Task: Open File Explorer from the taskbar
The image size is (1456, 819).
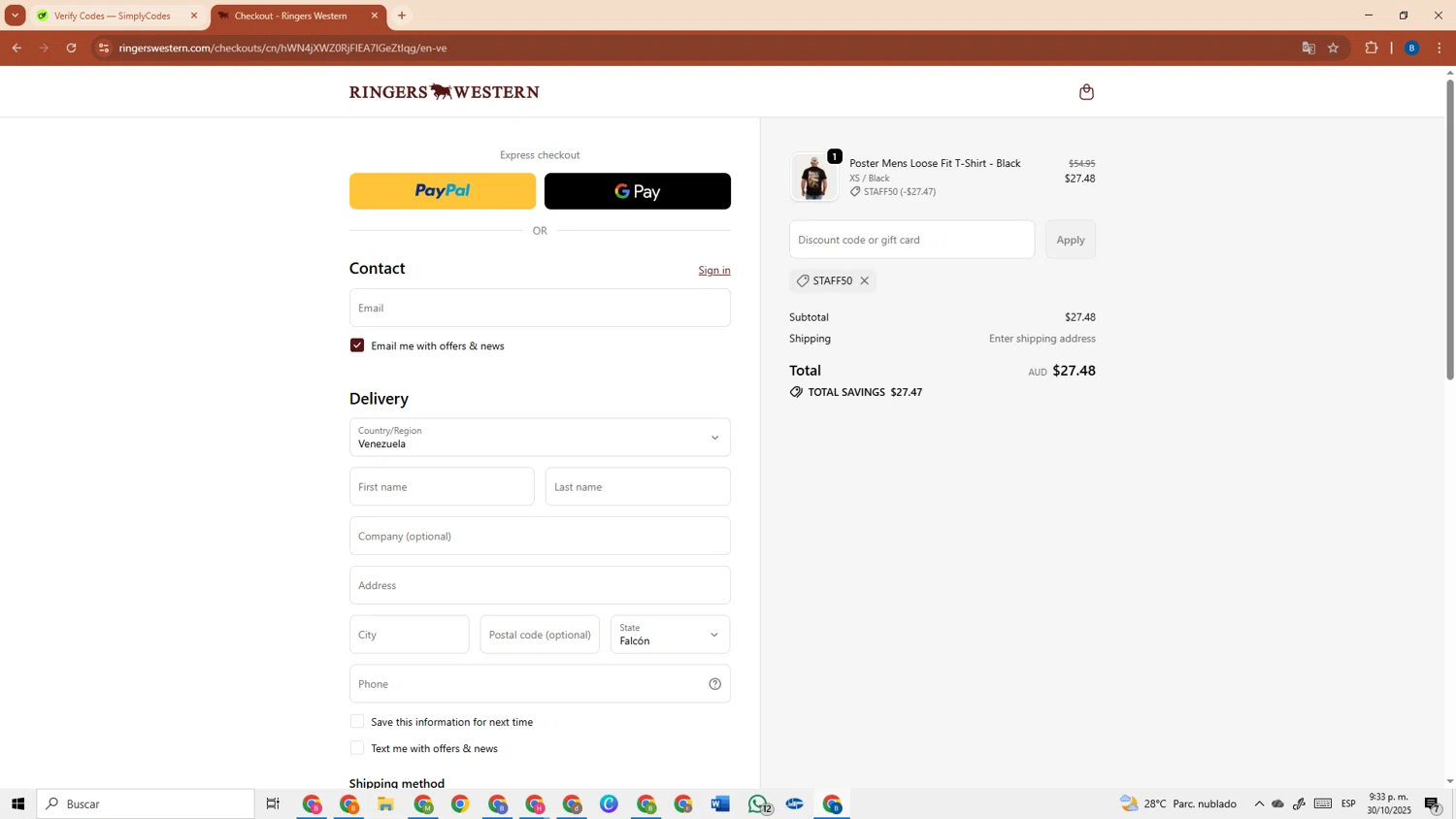Action: tap(385, 803)
